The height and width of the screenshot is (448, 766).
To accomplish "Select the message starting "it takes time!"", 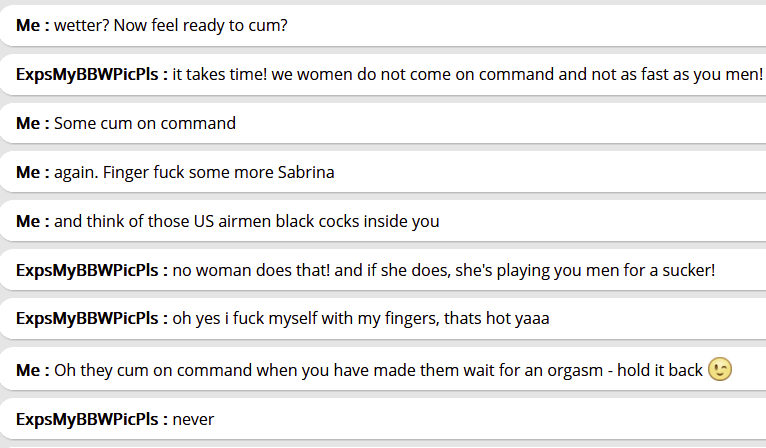I will (467, 74).
